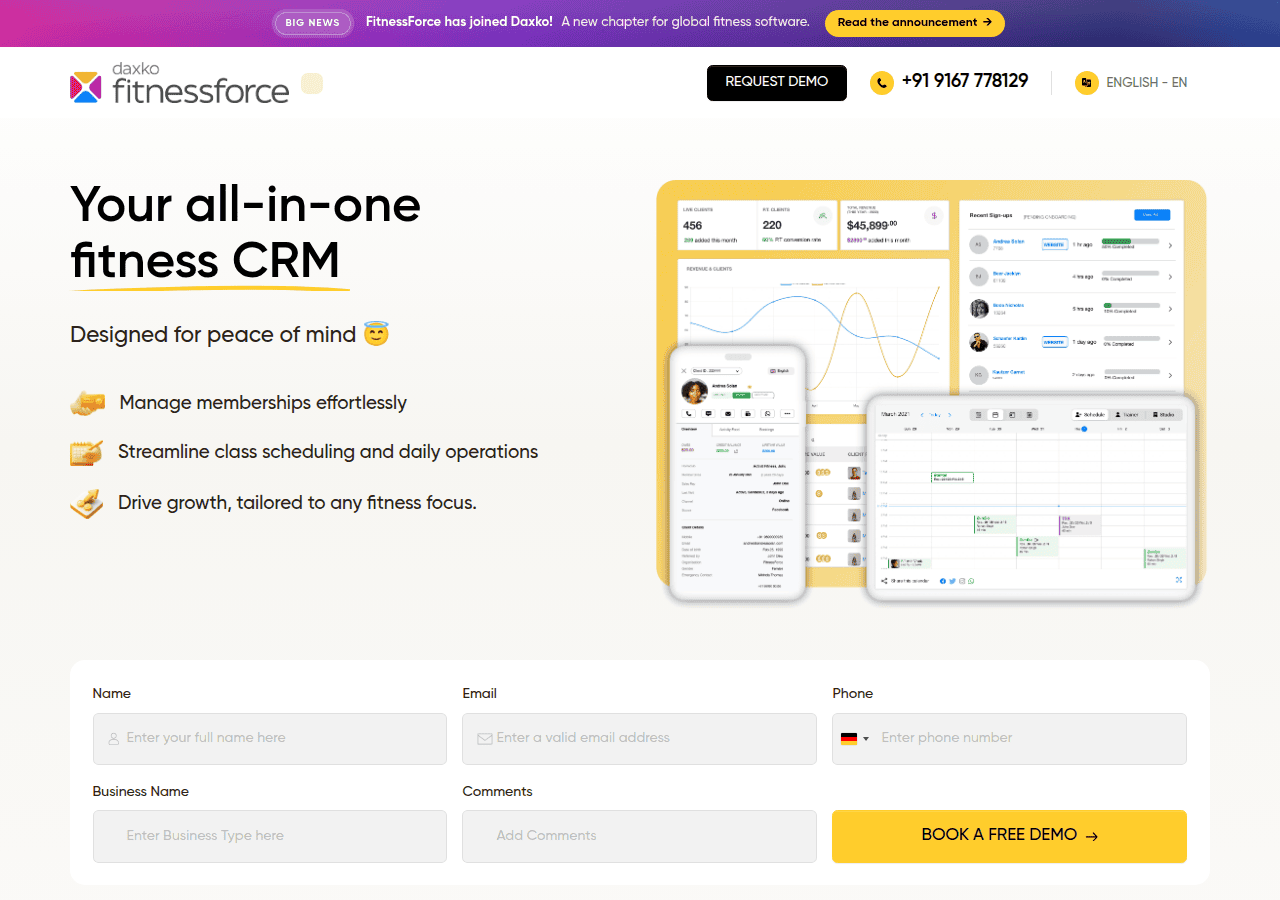Click the dollar icon in revenue card mockup

(x=934, y=215)
